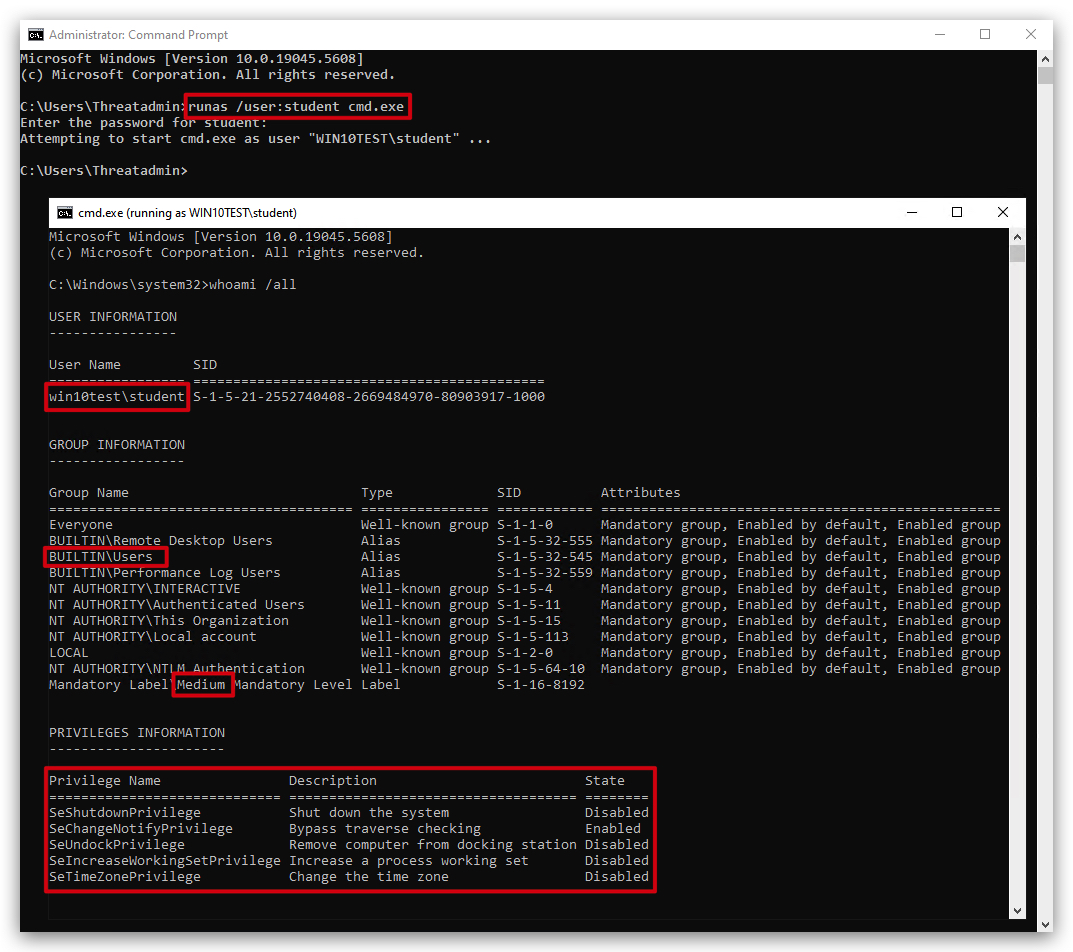
Task: Click SID 'S-1-5-64-10'
Action: pyautogui.click(x=541, y=669)
